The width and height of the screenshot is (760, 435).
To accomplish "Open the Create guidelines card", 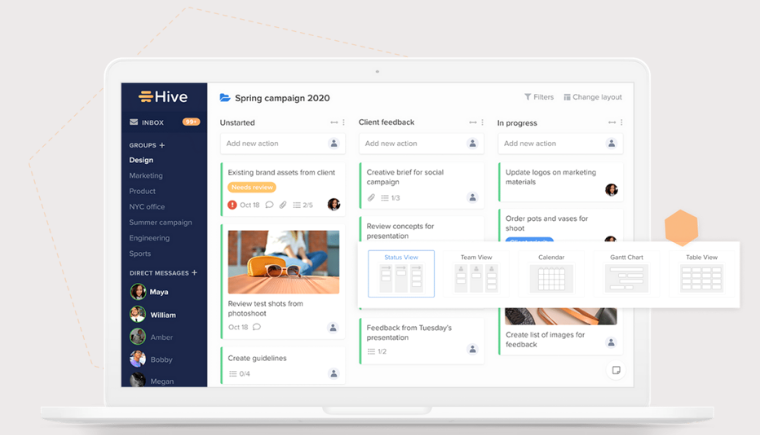I will (x=283, y=366).
